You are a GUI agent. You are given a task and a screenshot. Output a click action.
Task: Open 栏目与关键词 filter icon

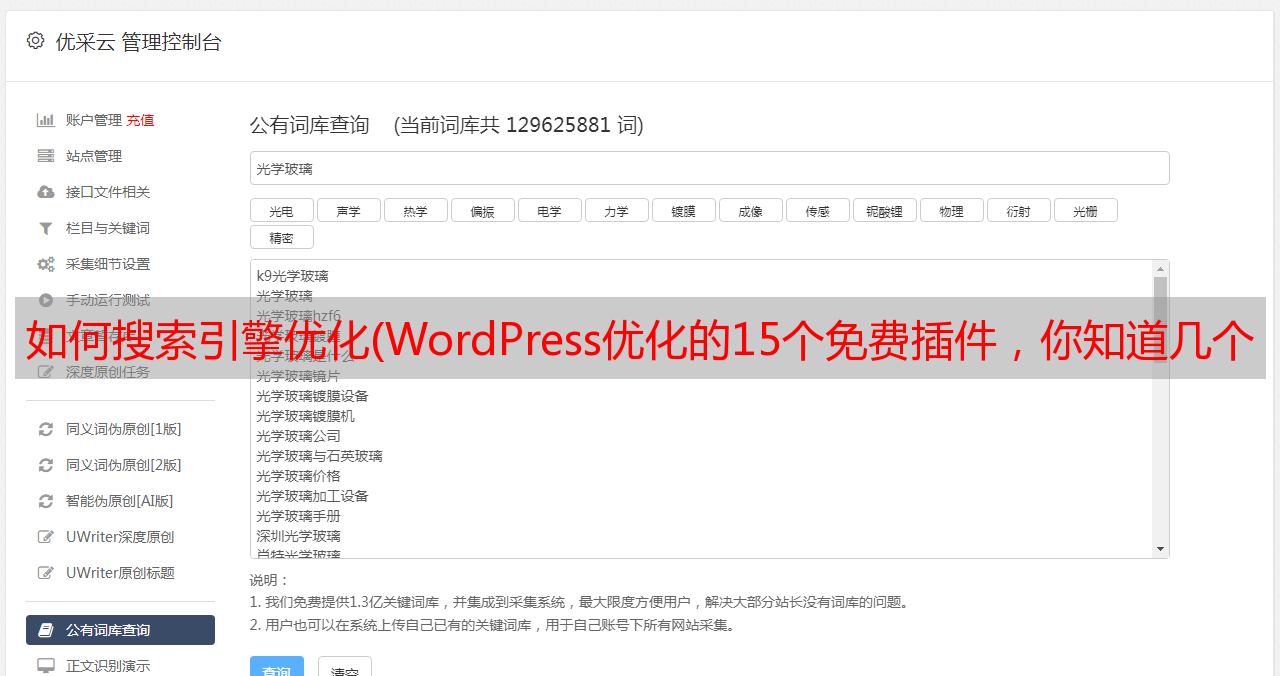pyautogui.click(x=45, y=228)
